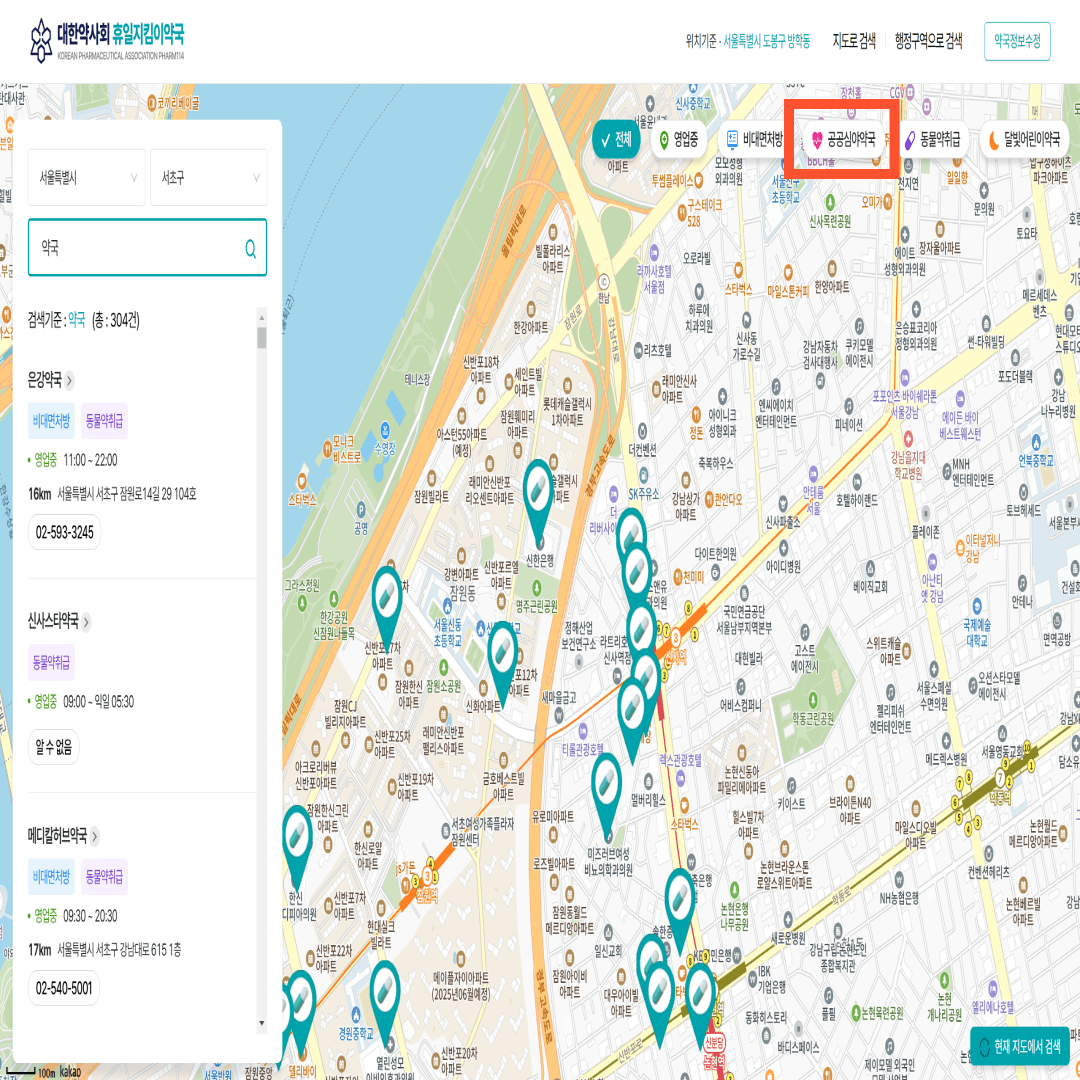Click the results list scroll-down arrow

click(262, 1023)
